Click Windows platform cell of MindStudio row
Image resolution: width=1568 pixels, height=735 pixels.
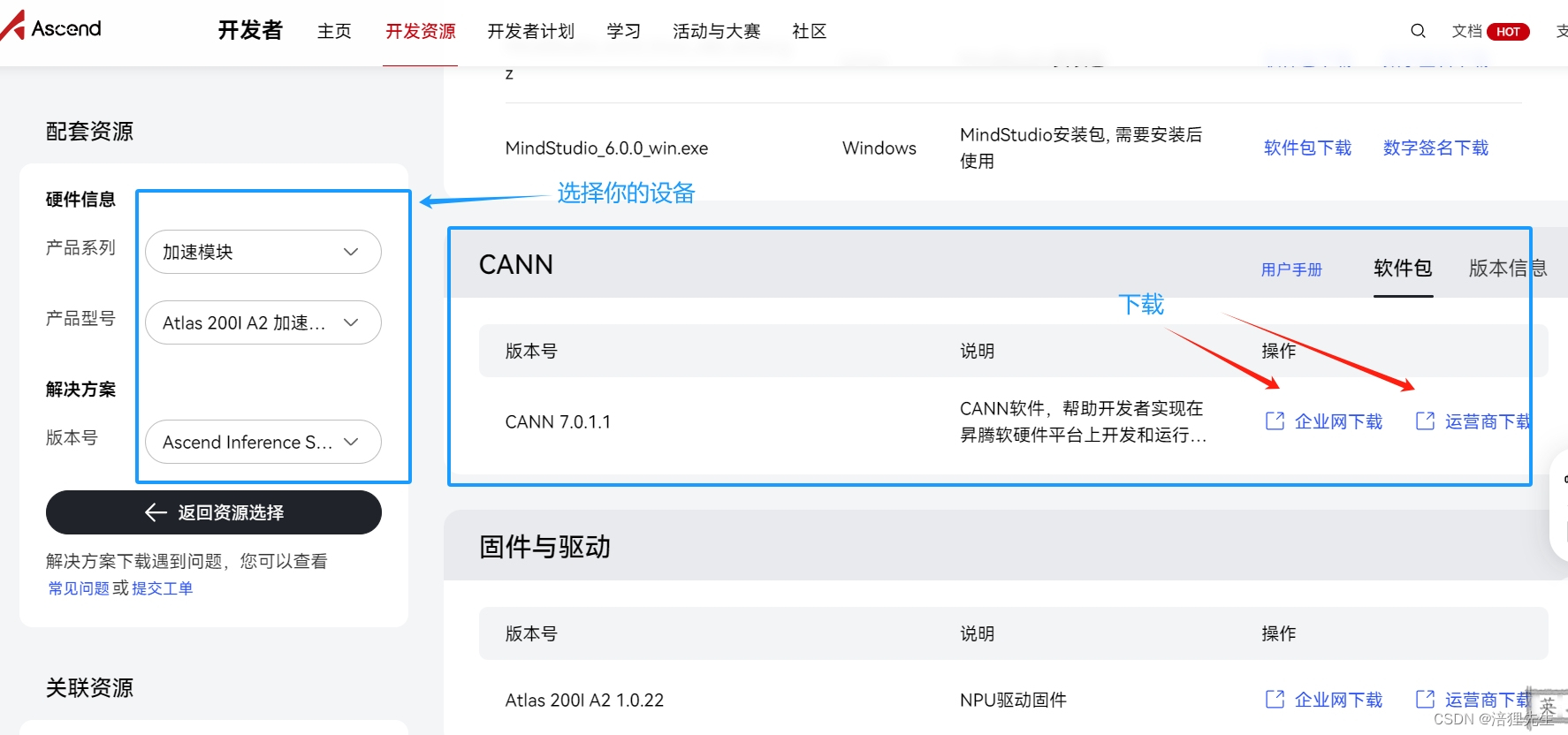[x=879, y=148]
